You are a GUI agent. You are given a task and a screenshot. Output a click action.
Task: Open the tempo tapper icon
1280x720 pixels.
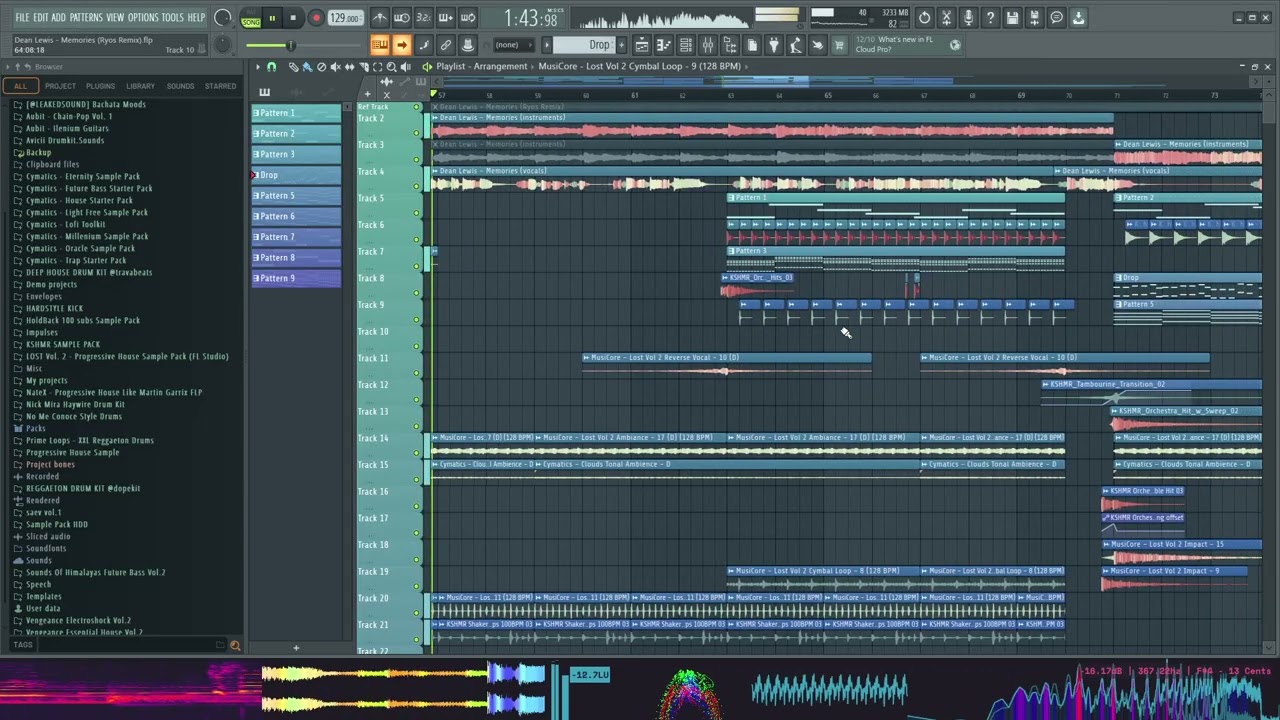click(x=796, y=45)
